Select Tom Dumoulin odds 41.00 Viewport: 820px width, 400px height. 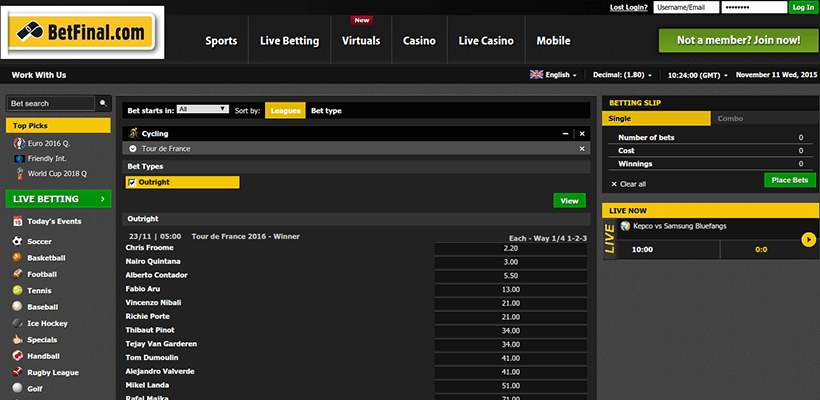[510, 358]
